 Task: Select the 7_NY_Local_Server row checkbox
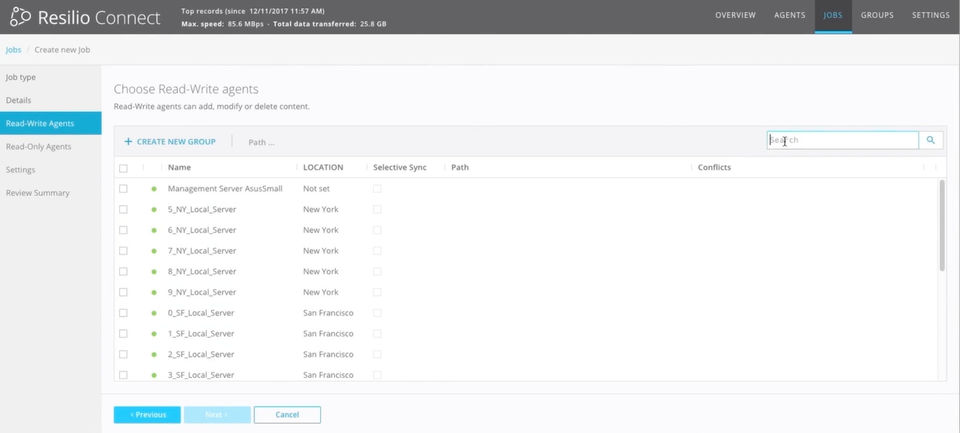123,251
